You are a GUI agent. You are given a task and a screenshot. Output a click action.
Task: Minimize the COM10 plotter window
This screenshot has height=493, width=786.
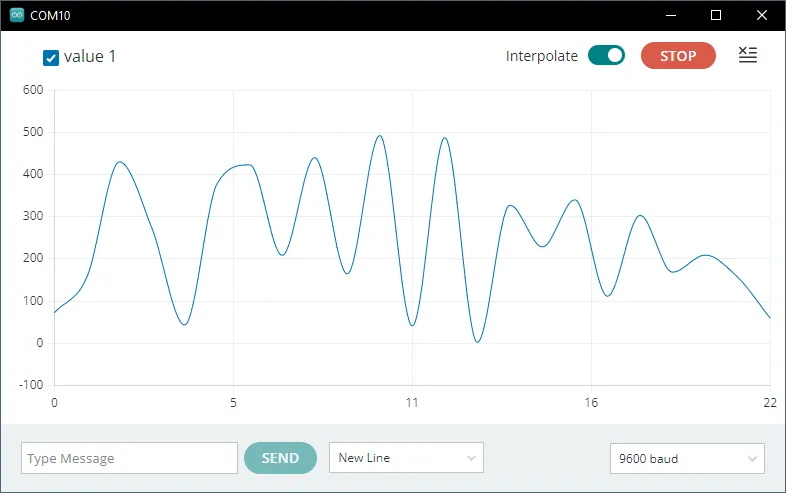coord(670,15)
